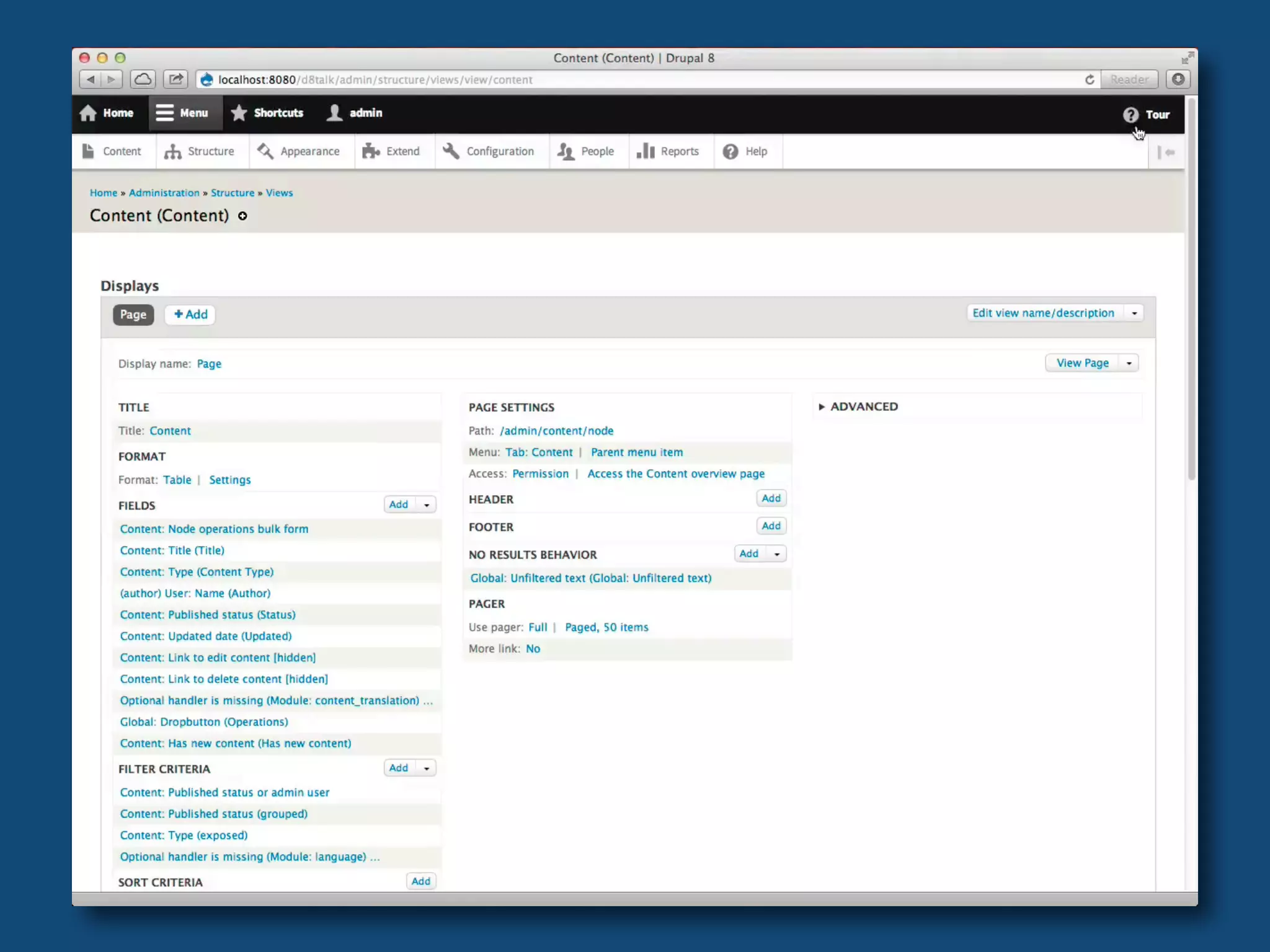Click the Home house icon in toolbar
Image resolution: width=1270 pixels, height=952 pixels.
pos(88,113)
